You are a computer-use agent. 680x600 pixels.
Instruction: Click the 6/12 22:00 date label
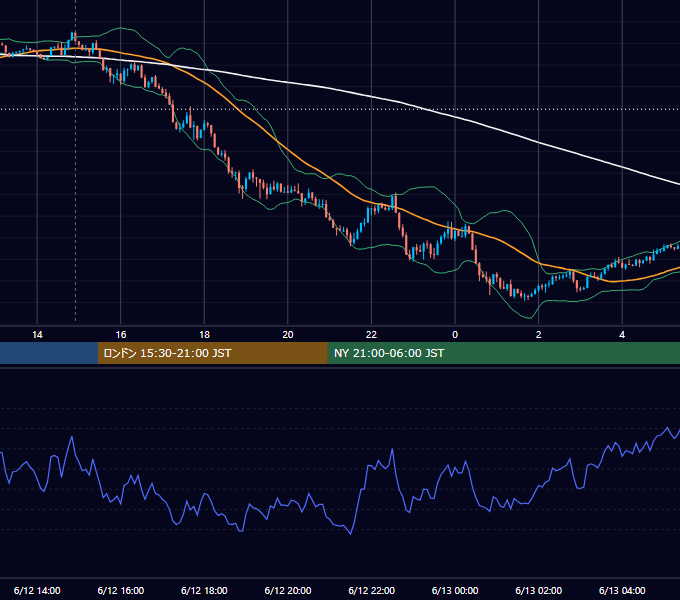(371, 590)
